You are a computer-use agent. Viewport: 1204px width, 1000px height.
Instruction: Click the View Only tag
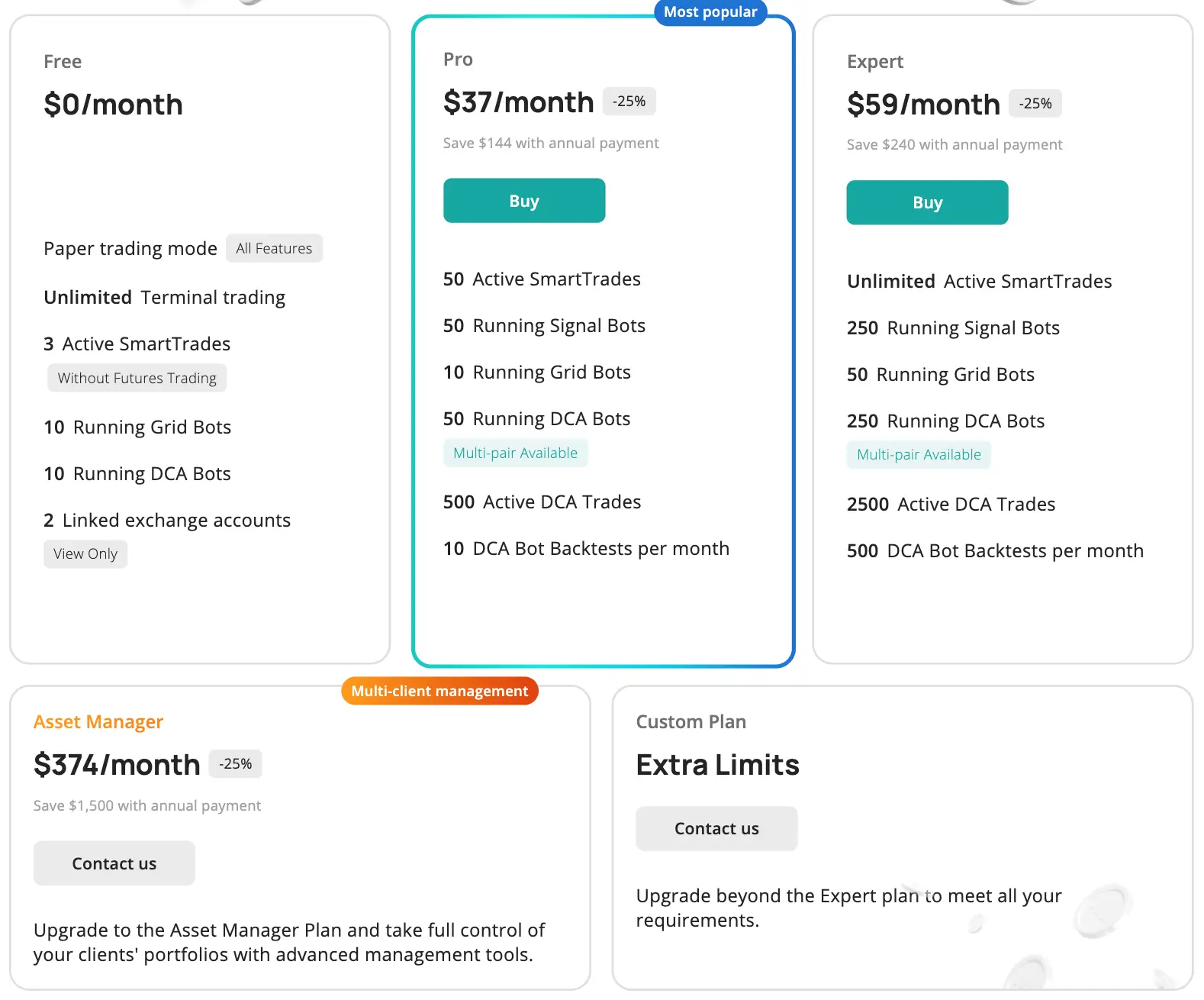click(x=85, y=553)
